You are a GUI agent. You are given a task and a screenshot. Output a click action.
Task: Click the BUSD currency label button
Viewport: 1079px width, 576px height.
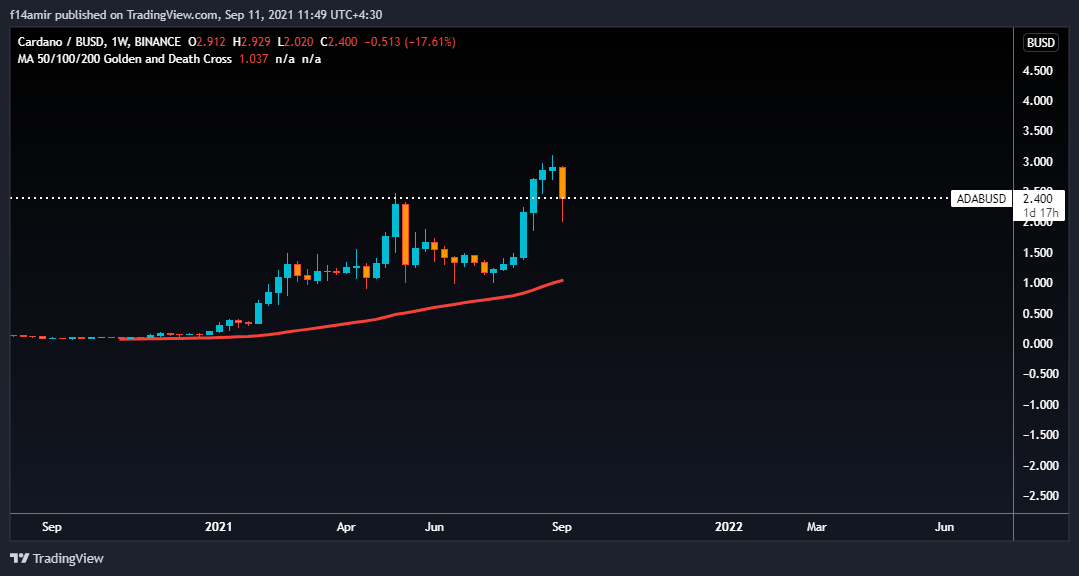tap(1041, 42)
